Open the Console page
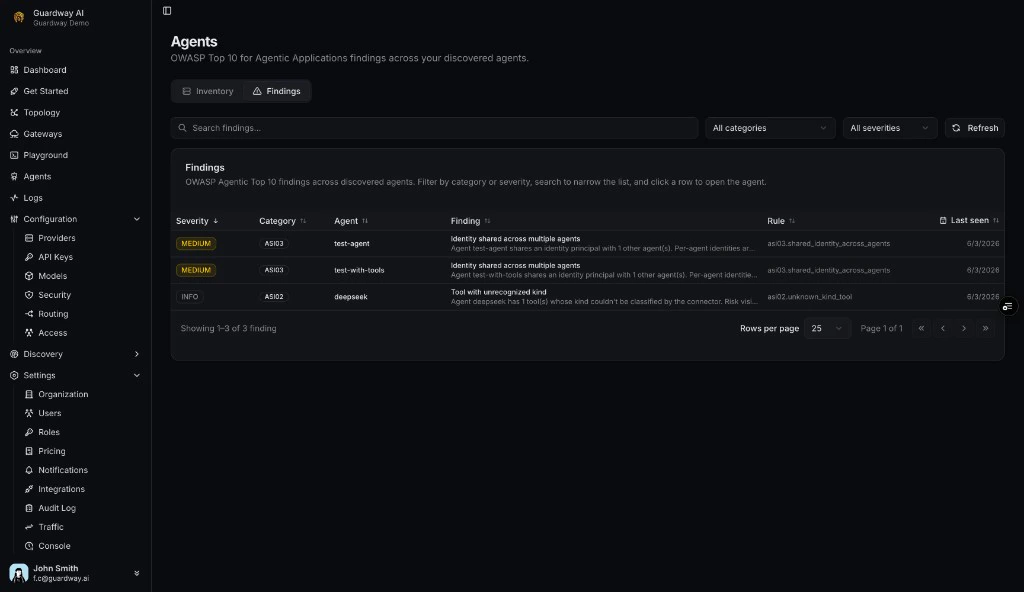Screen dimensions: 1024x592 tap(48, 546)
